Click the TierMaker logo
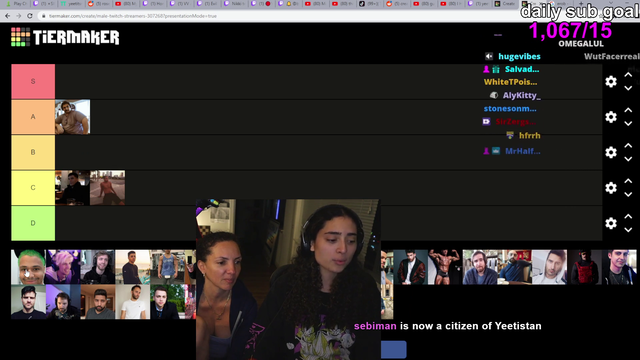Screen dimensions: 640x360 pos(65,37)
